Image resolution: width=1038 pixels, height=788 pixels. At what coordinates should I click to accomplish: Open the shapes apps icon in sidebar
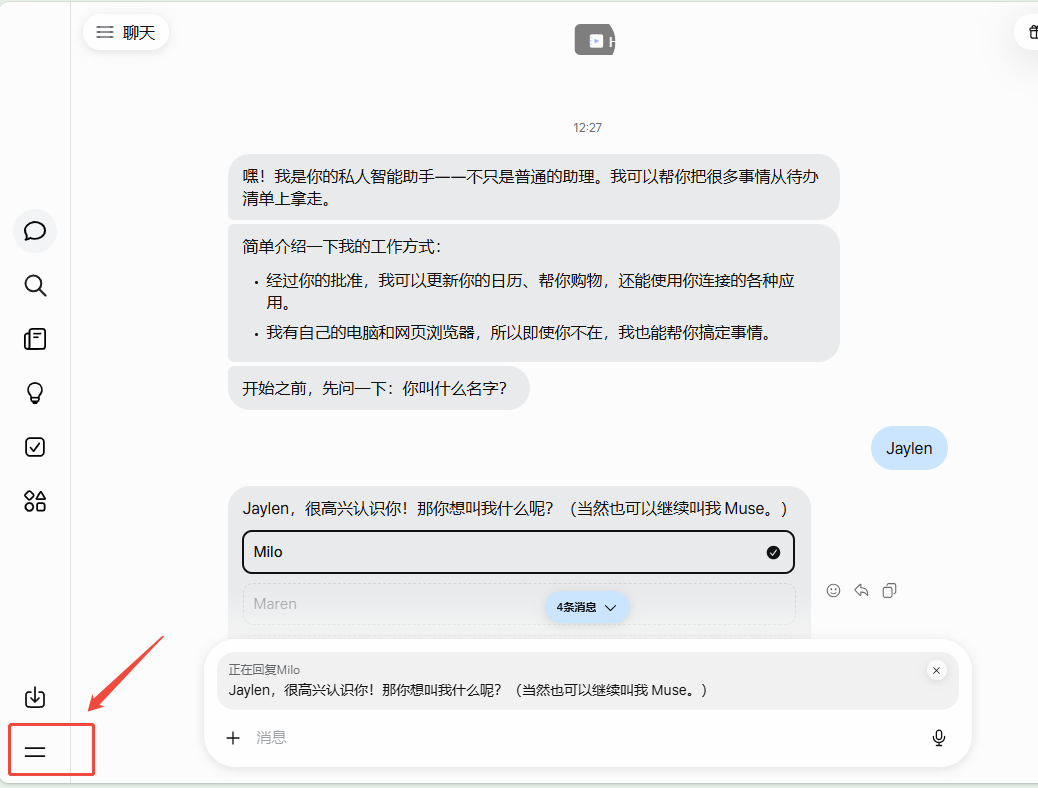34,501
